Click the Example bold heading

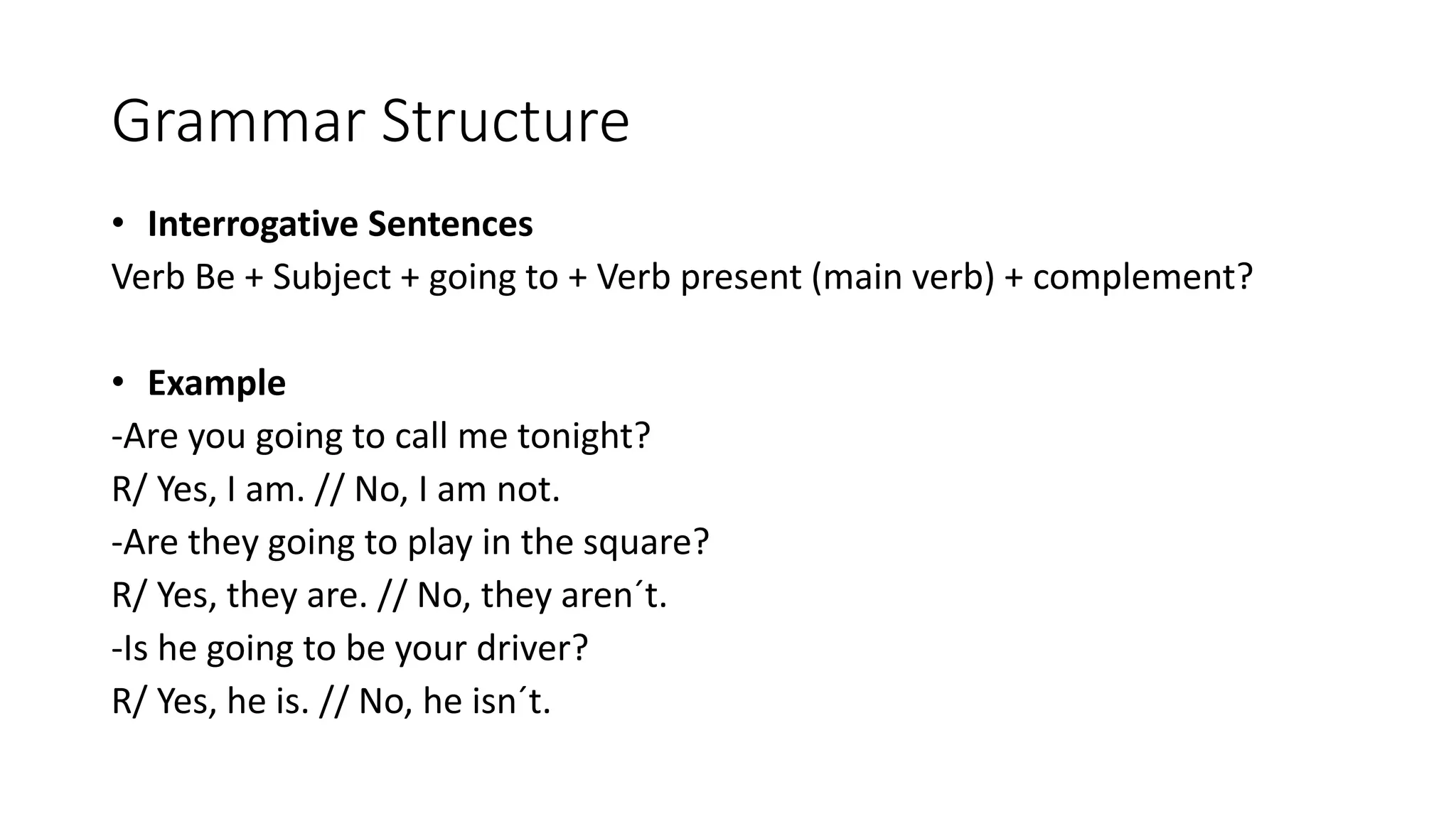tap(216, 383)
